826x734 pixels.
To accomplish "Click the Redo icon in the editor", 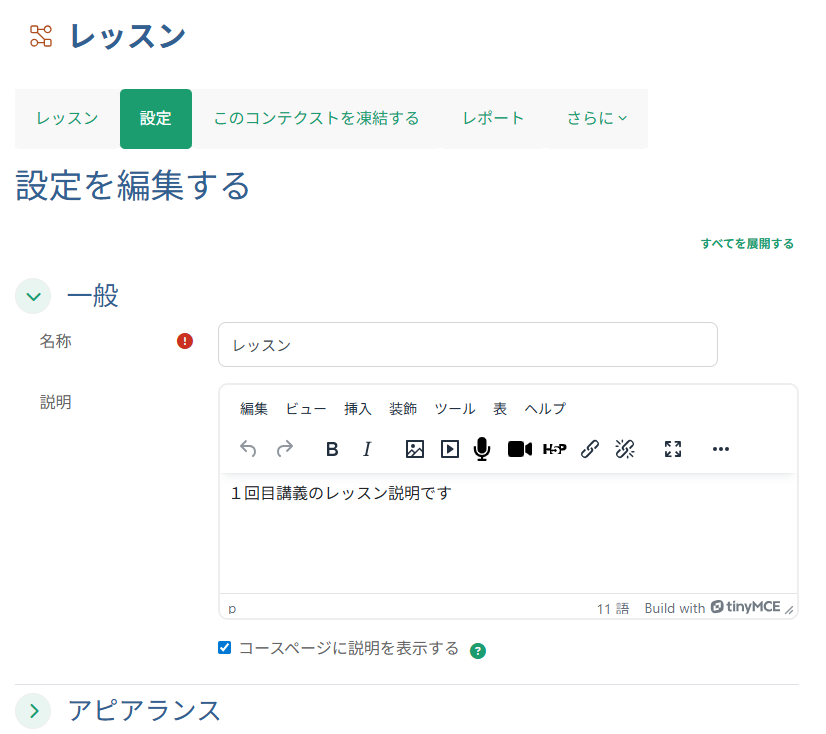I will (x=286, y=449).
